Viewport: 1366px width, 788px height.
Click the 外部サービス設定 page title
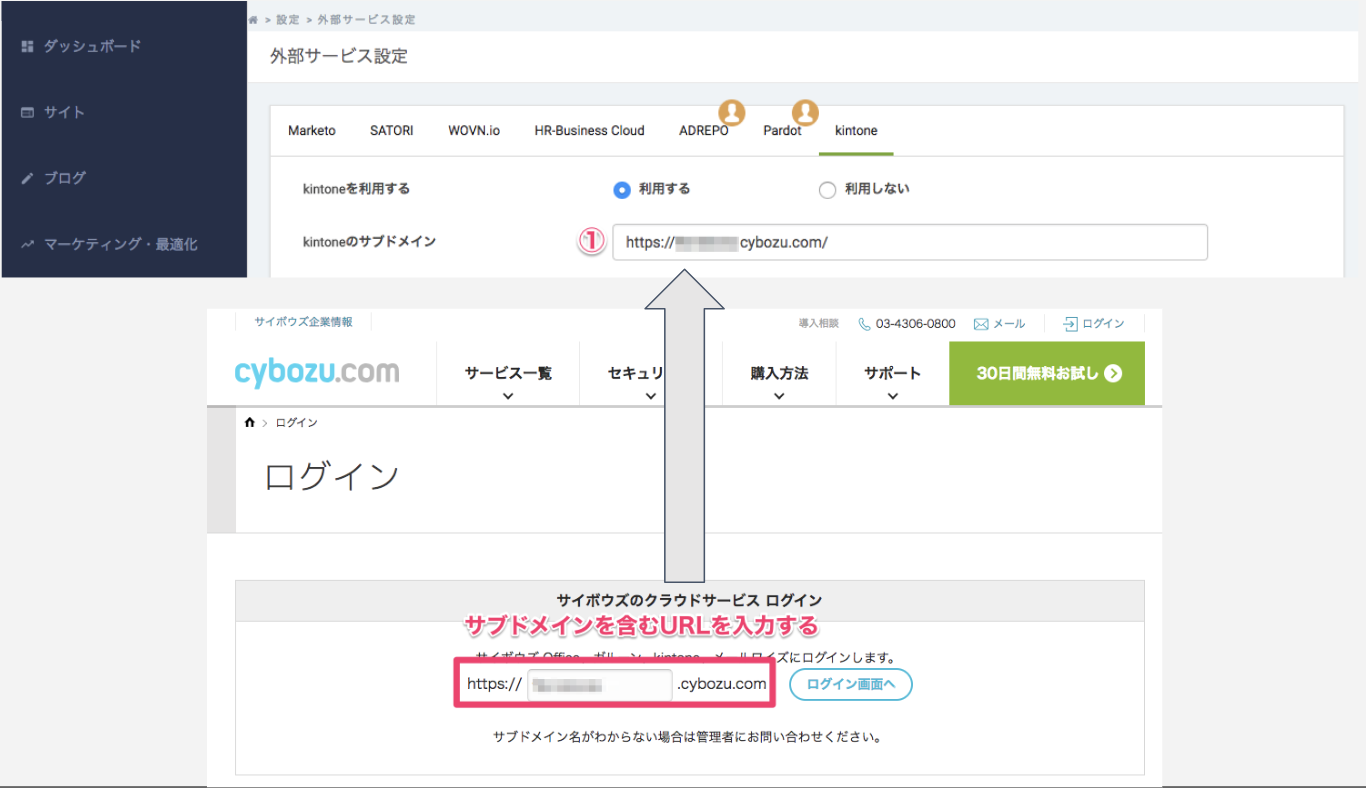[x=339, y=56]
